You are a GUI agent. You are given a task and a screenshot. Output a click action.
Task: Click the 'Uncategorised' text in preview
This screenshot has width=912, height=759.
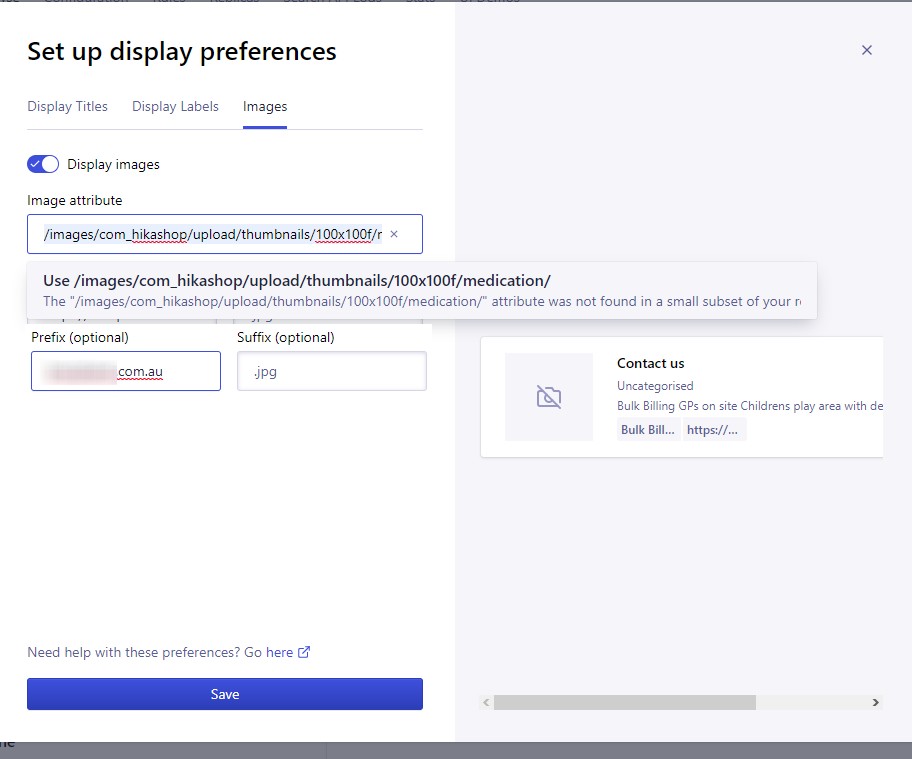click(x=655, y=386)
